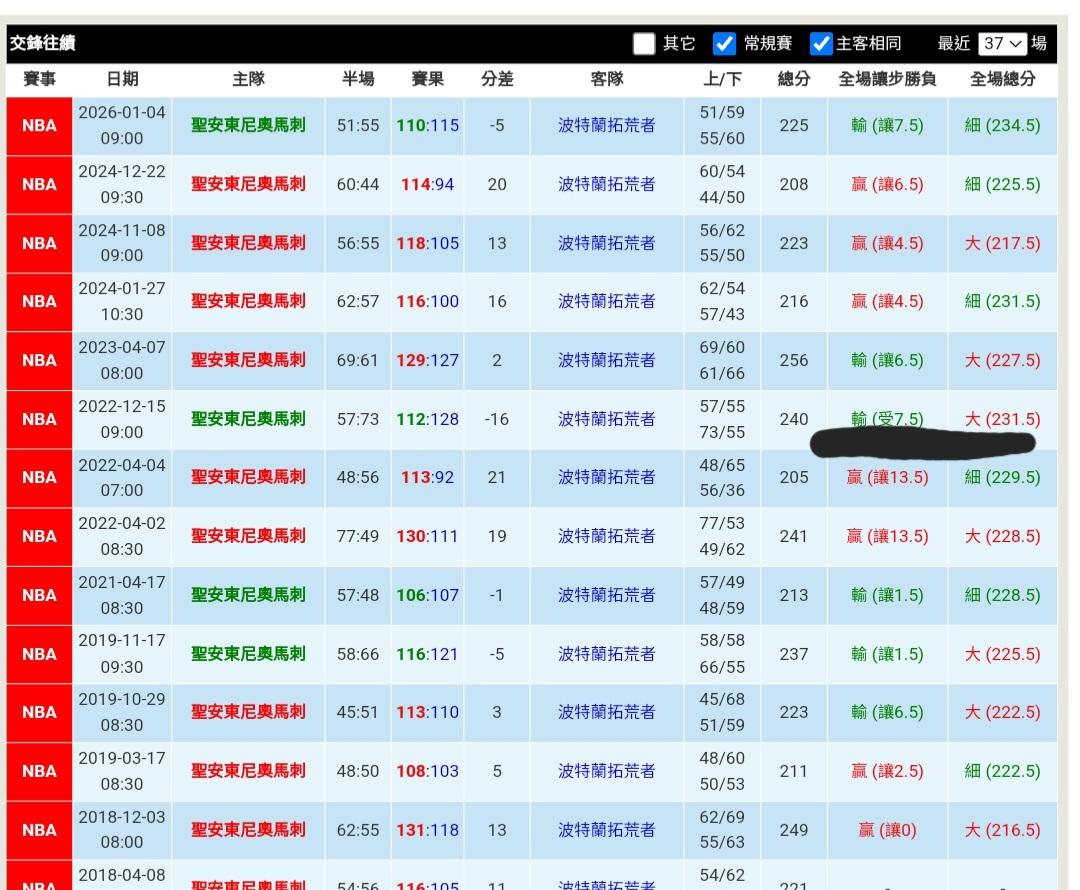1080x890 pixels.
Task: Click the NBA badge for 2019-11-17 game
Action: tap(39, 654)
